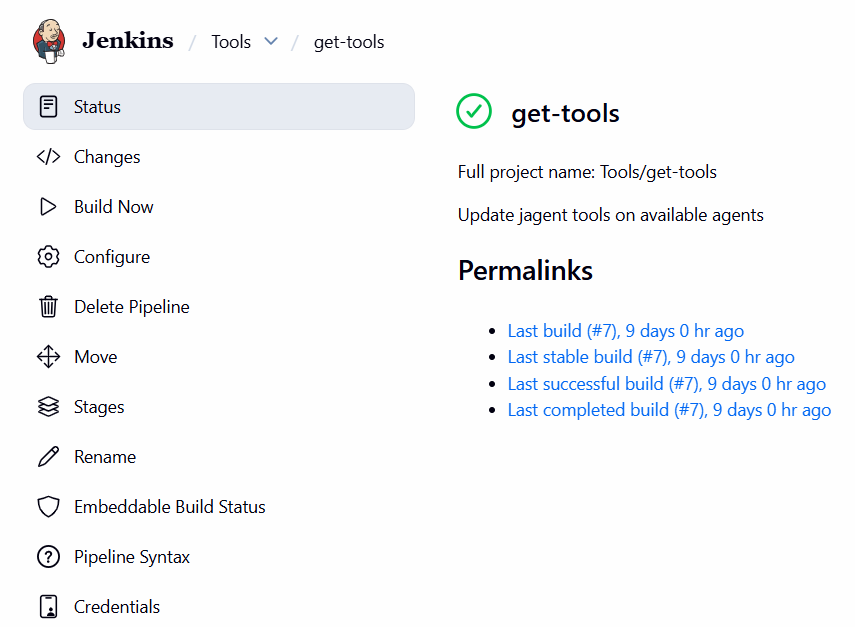855x627 pixels.
Task: Click the Rename pencil icon
Action: [48, 457]
